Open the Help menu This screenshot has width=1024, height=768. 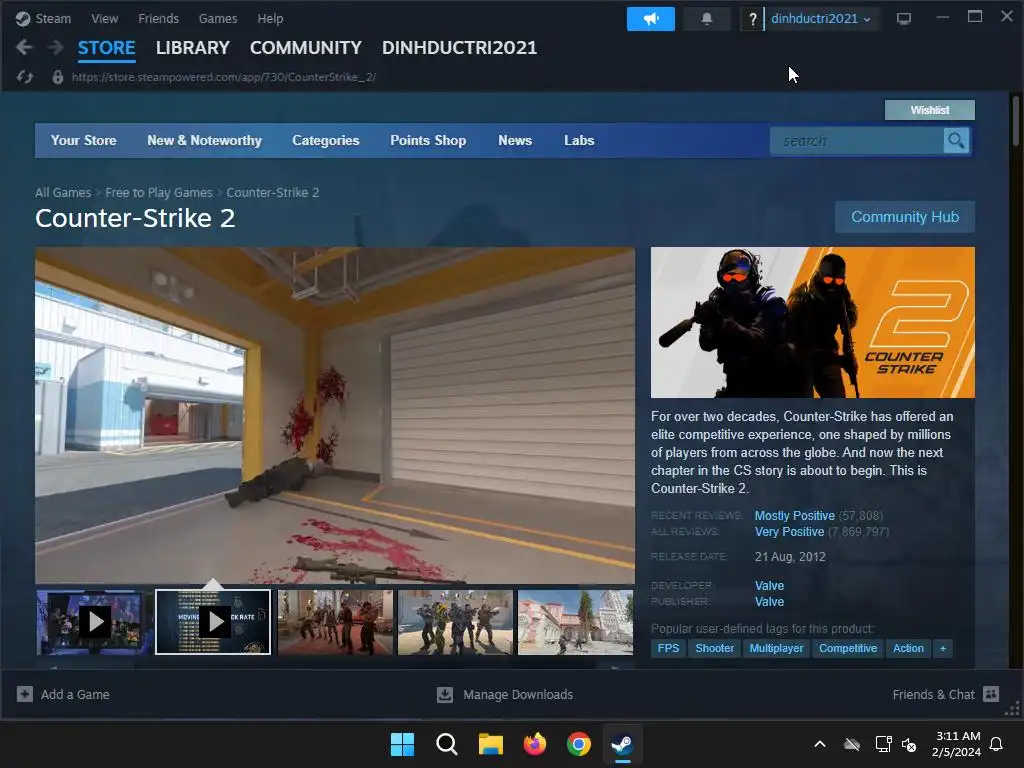[x=270, y=19]
